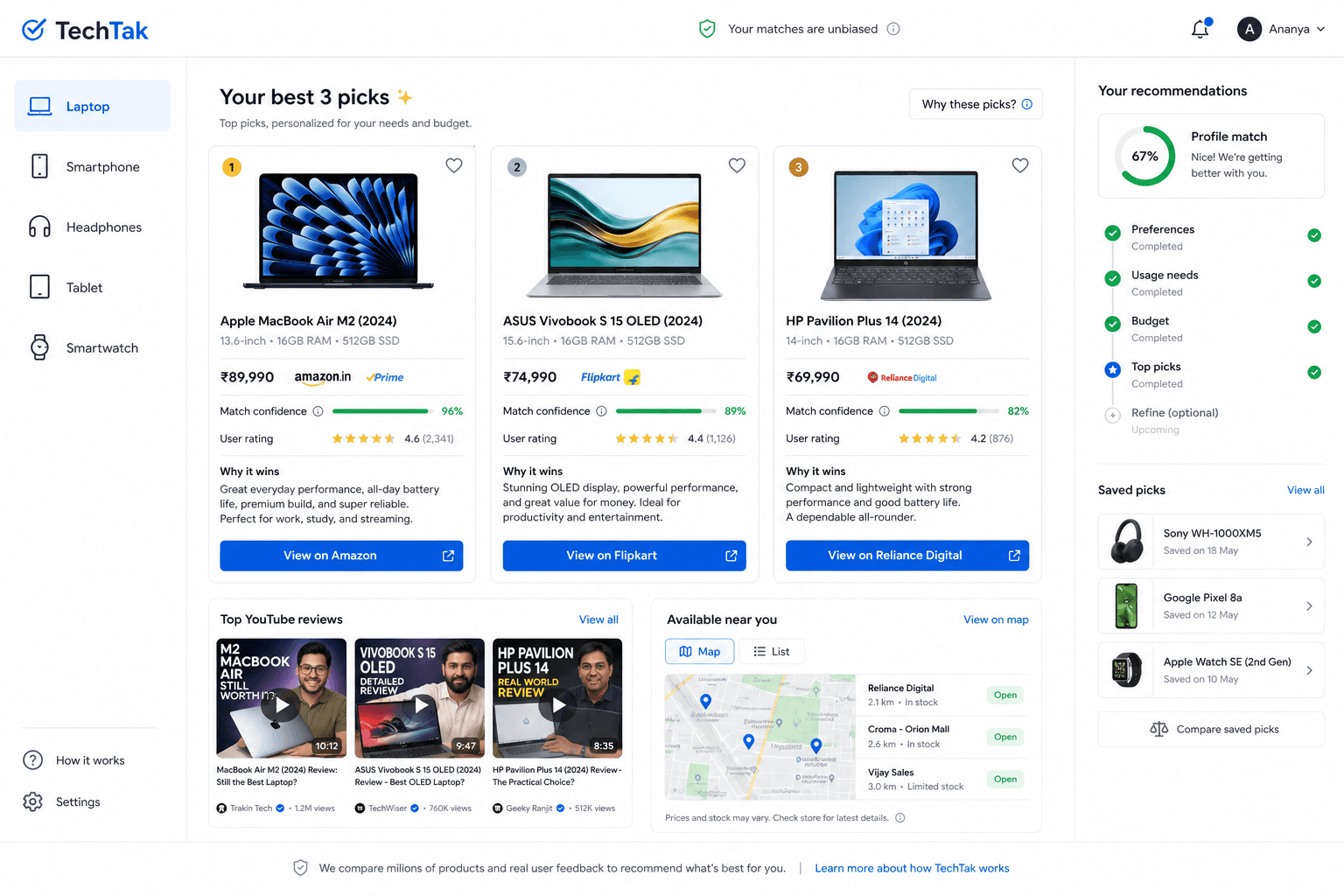Click the Trakin Tech channel name
1344x896 pixels.
coord(251,808)
